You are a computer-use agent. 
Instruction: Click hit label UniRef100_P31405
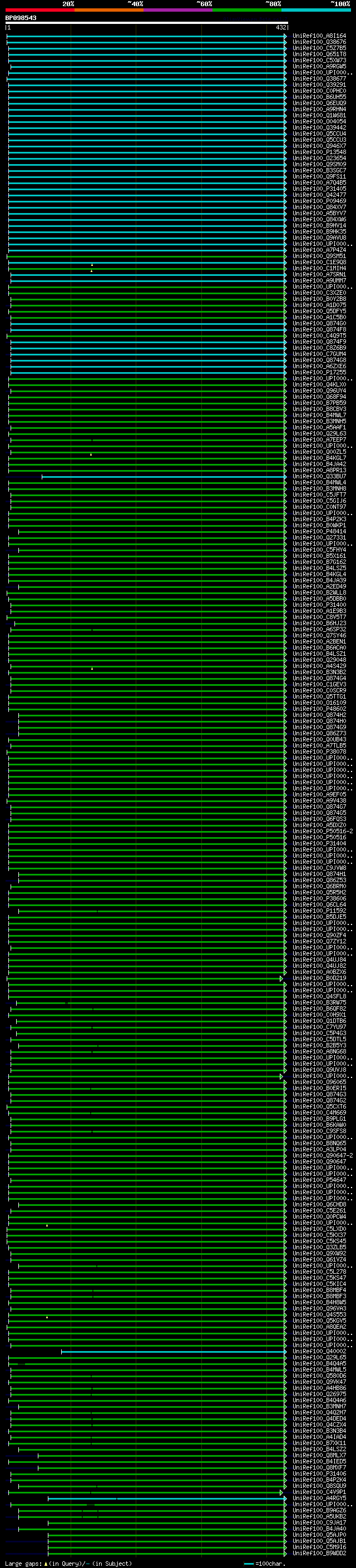pyautogui.click(x=319, y=189)
